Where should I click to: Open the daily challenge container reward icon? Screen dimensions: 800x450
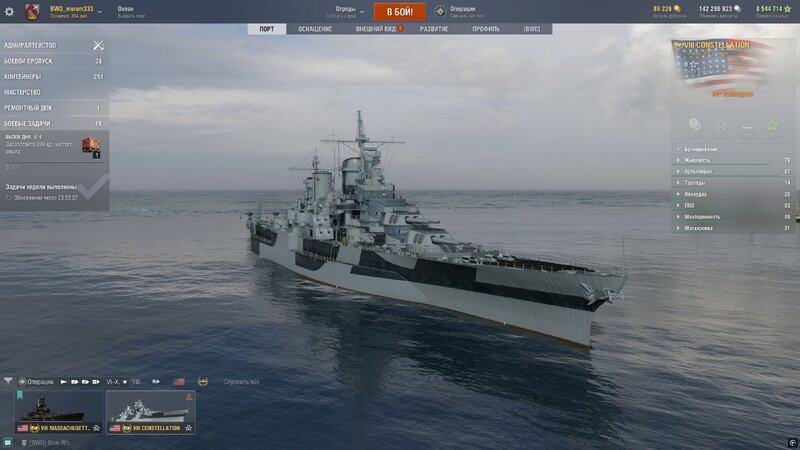pos(91,146)
